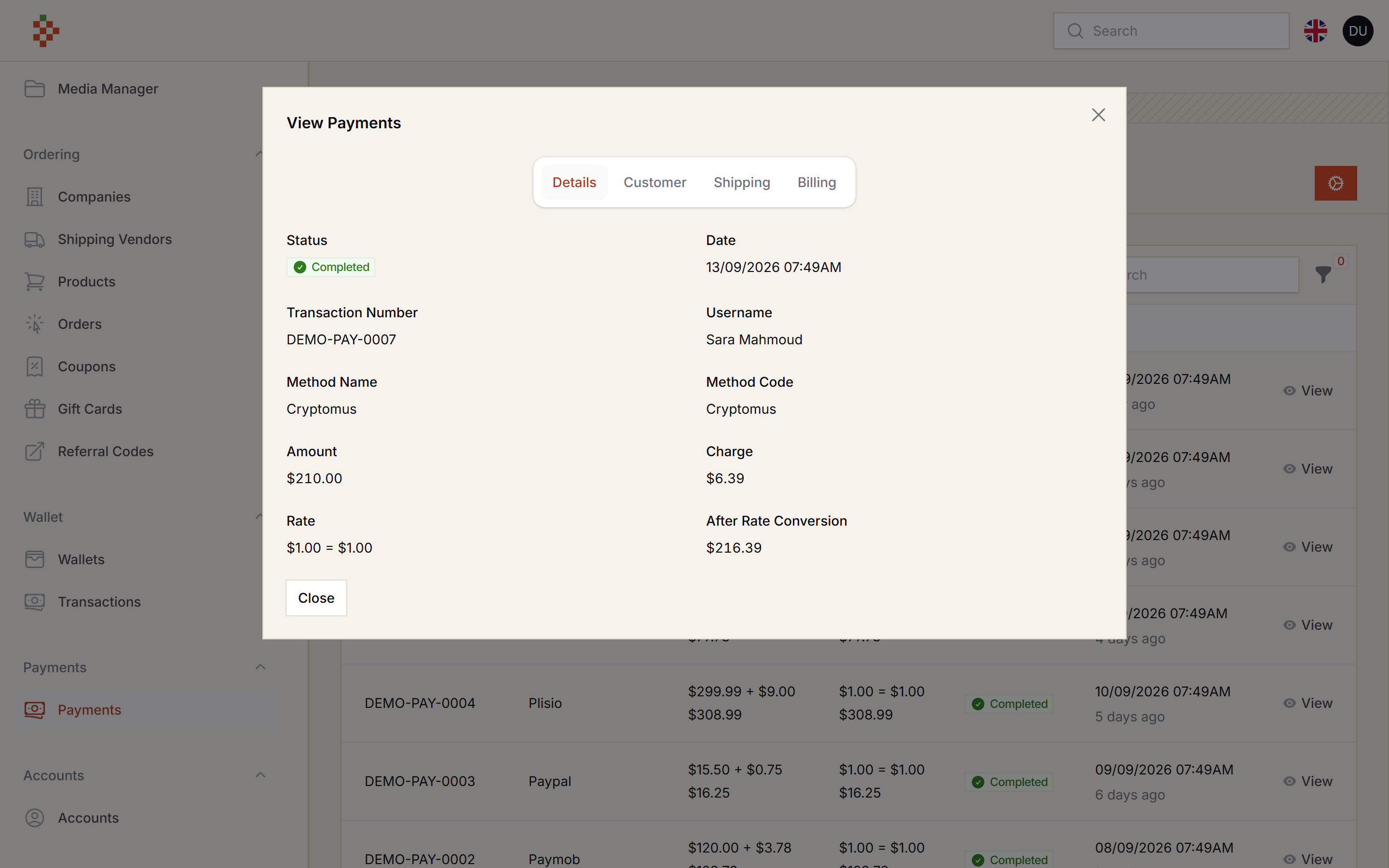Click after rate conversion value $216.39
This screenshot has height=868, width=1389.
coord(734,548)
